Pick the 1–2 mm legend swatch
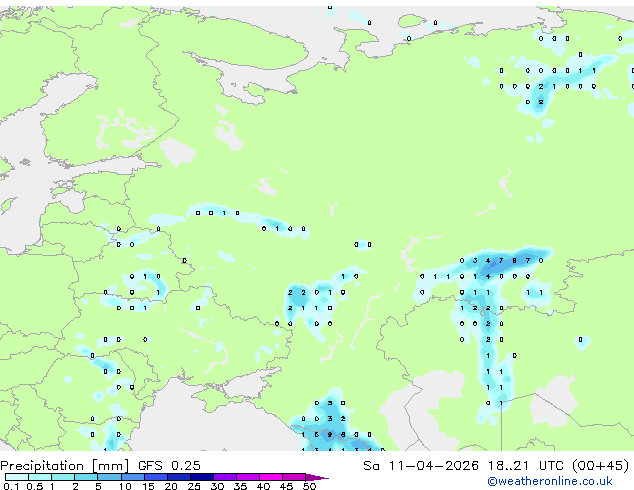The height and width of the screenshot is (490, 634). [63, 477]
